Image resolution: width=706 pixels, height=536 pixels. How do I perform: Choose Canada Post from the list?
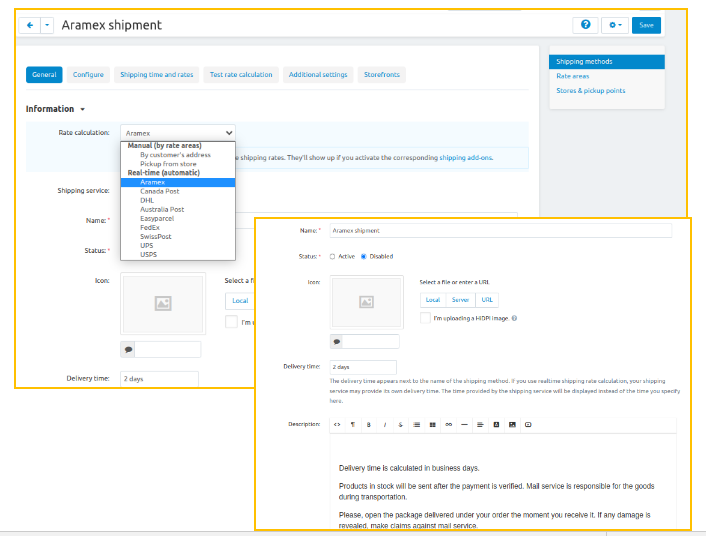coord(159,191)
